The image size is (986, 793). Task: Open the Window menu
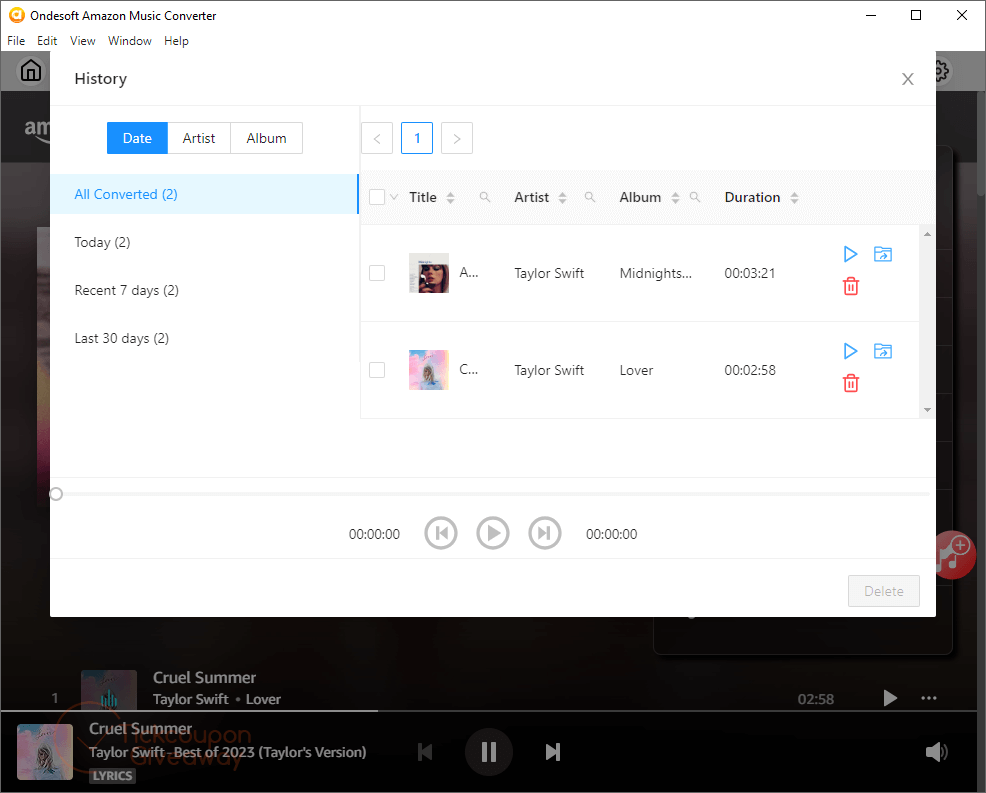(x=130, y=41)
